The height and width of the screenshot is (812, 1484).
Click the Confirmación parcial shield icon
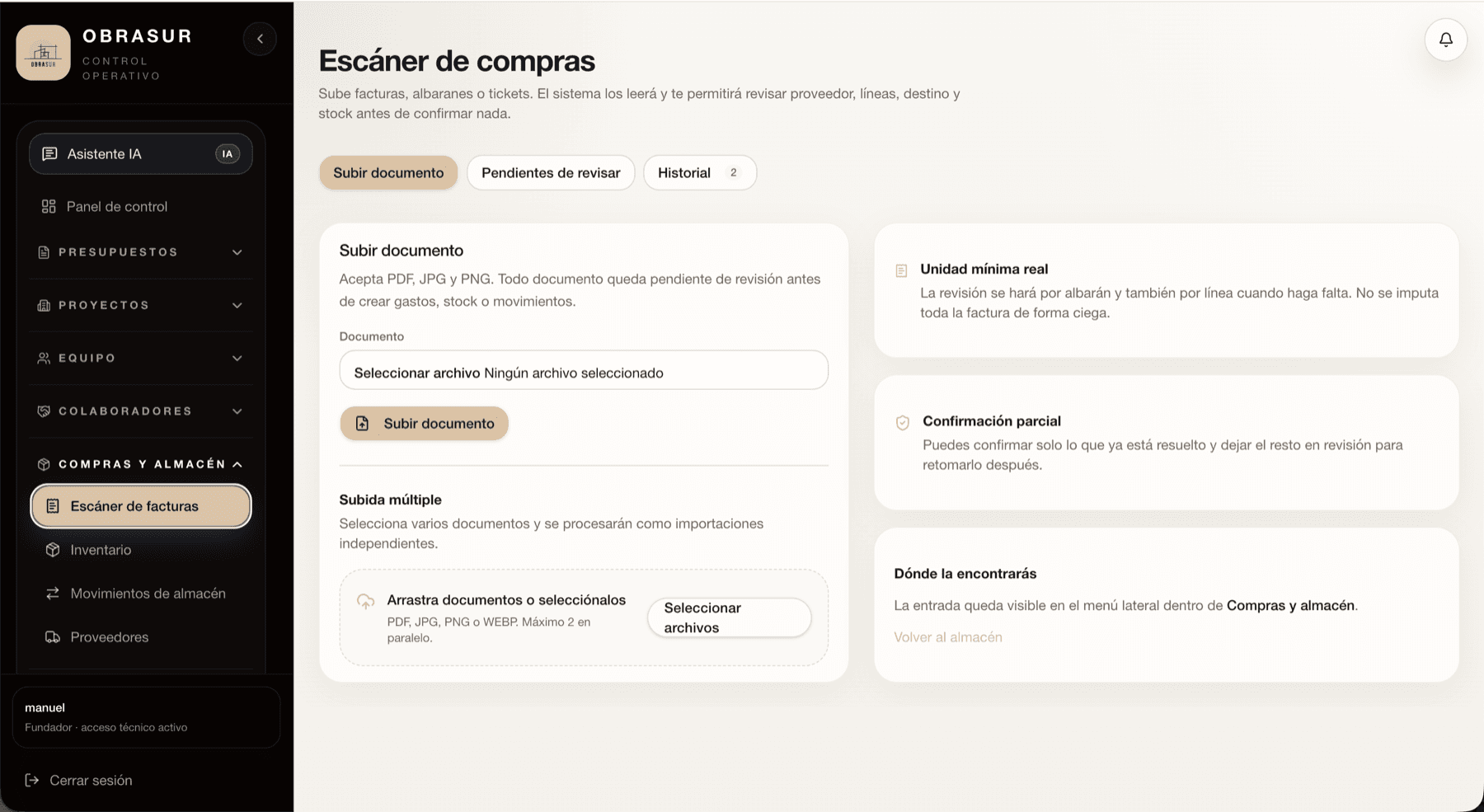tap(903, 423)
